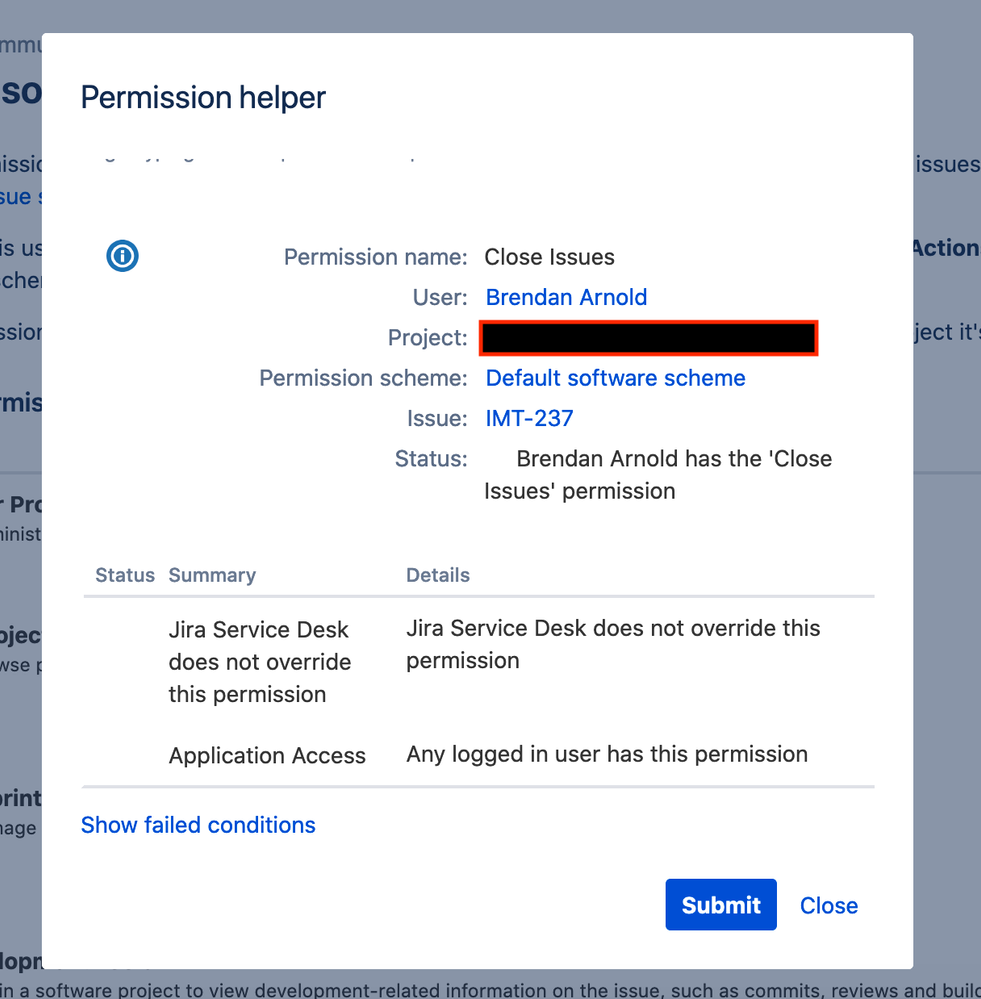Click the status text 'Brendan Arnold has the Close Issues permission'

[658, 475]
